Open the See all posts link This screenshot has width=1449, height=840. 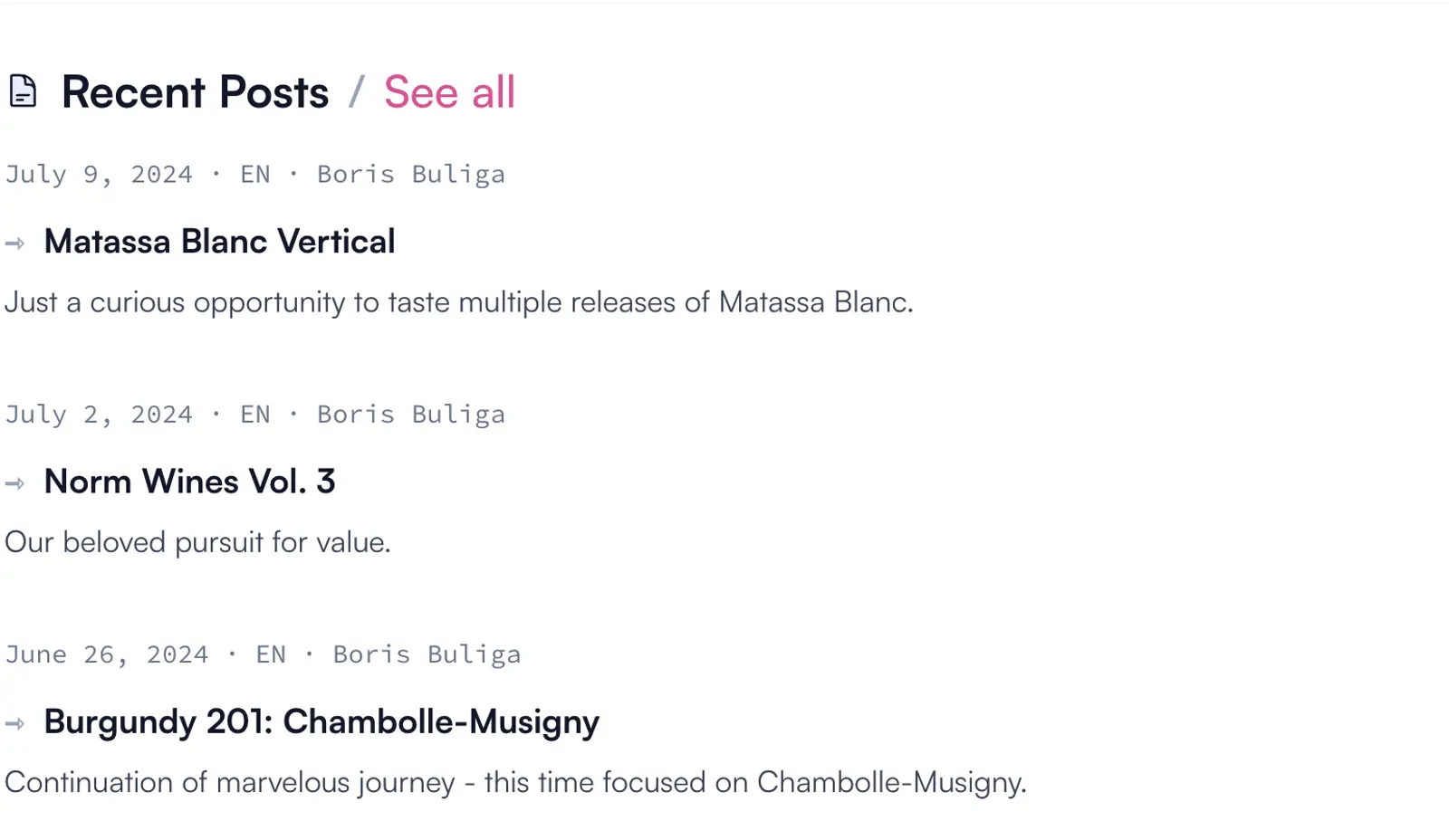449,92
